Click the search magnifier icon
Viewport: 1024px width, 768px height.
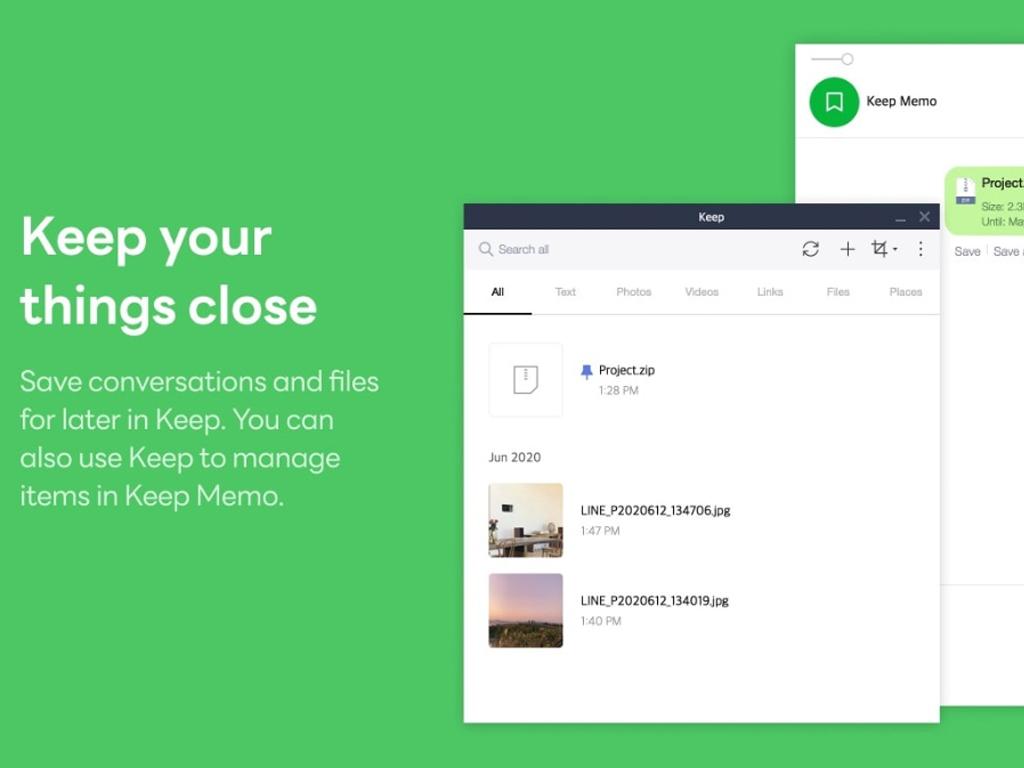(x=486, y=249)
